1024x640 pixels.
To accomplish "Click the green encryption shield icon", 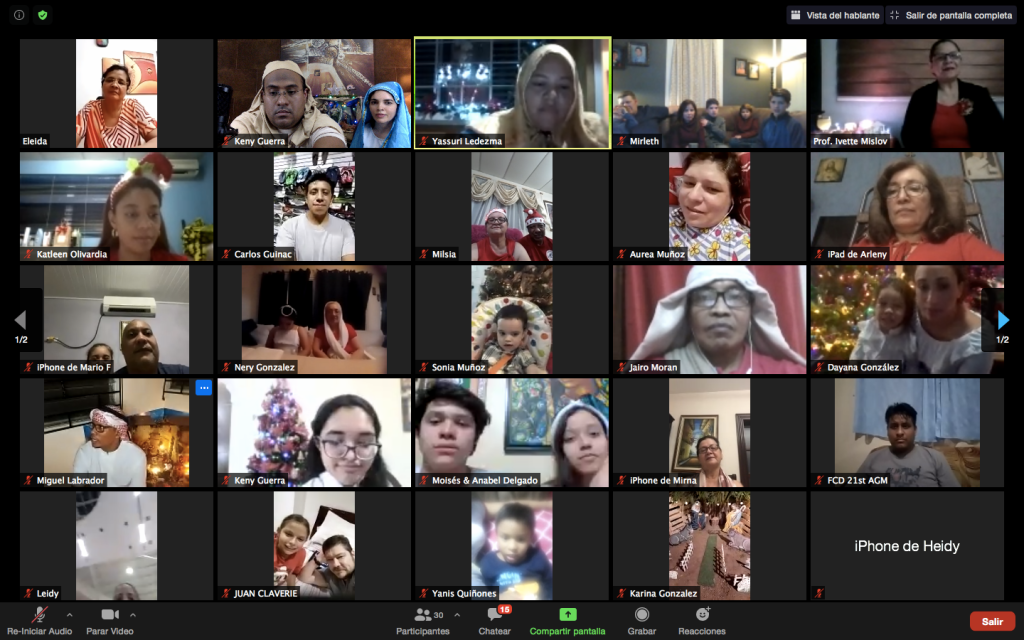I will pos(42,15).
